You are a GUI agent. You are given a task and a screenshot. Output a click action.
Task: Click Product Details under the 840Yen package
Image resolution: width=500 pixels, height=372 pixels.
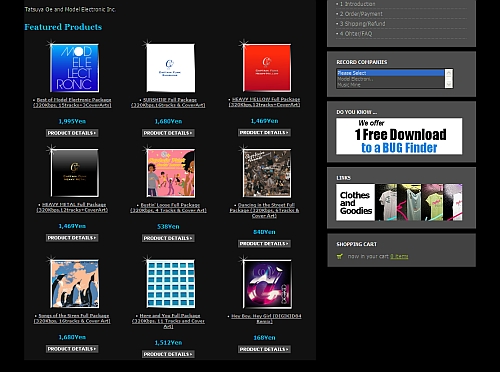264,244
